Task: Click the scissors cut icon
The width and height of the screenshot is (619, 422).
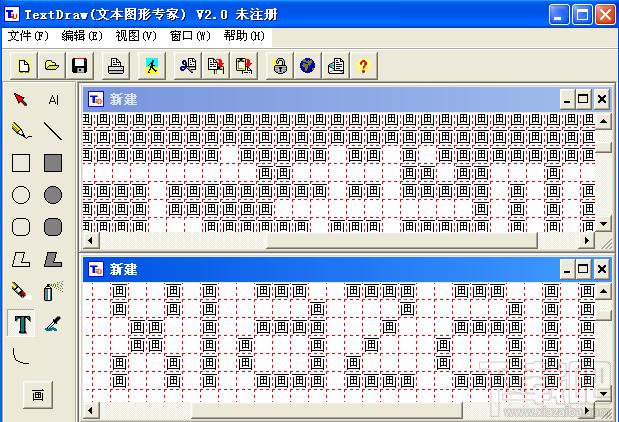Action: 188,66
